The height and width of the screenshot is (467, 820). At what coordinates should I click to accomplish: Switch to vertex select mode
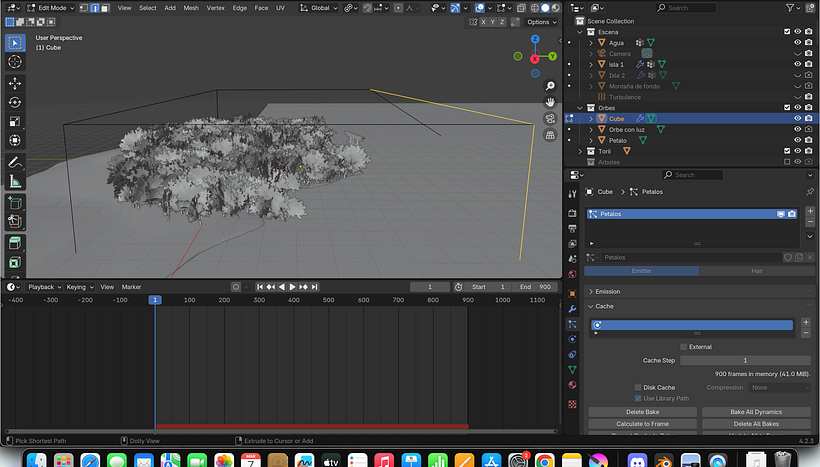(84, 8)
